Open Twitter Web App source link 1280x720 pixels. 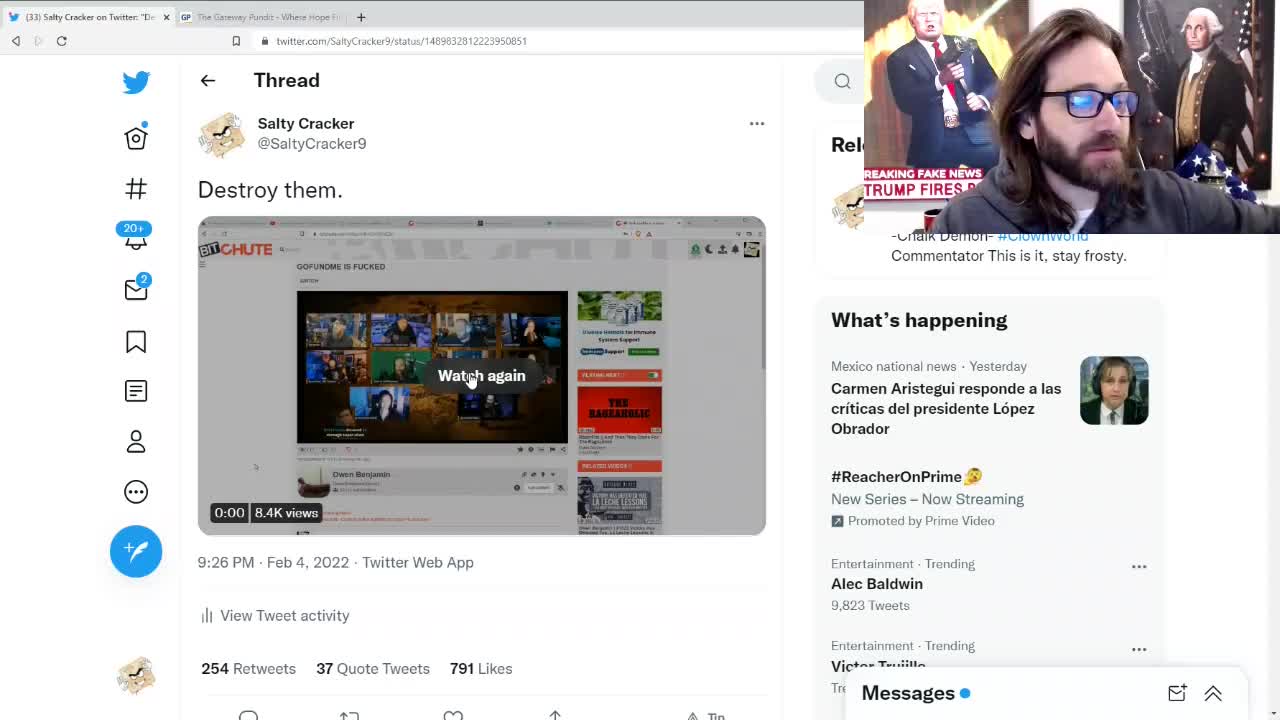point(418,562)
